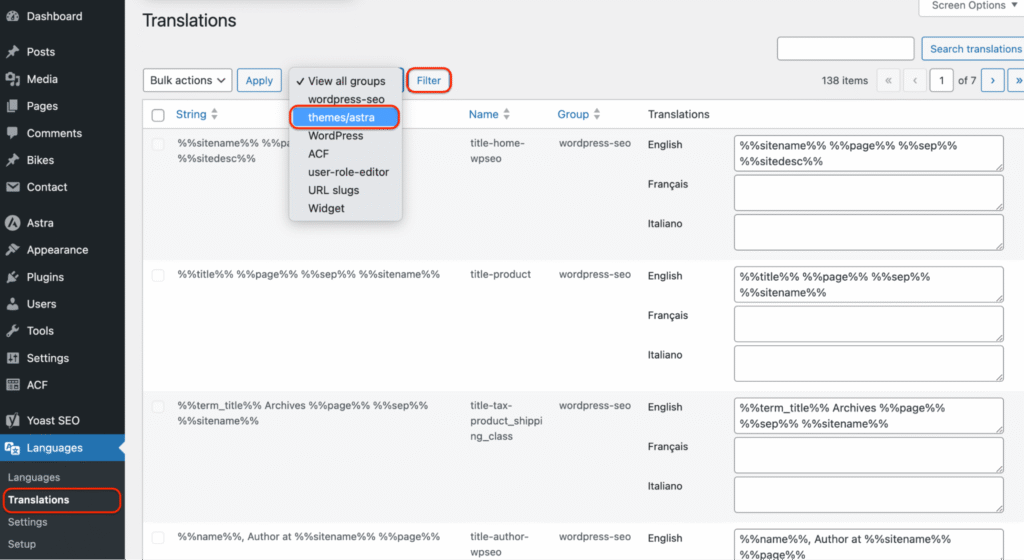Open Setup submenu link
This screenshot has height=560, width=1024.
[22, 544]
